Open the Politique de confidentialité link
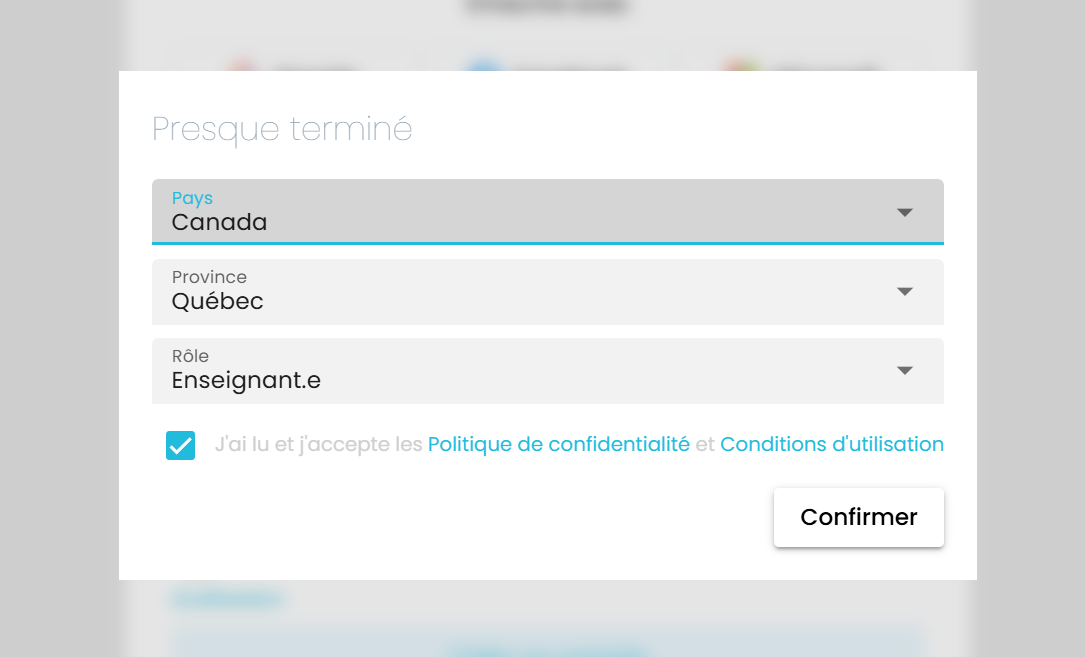 pos(558,445)
